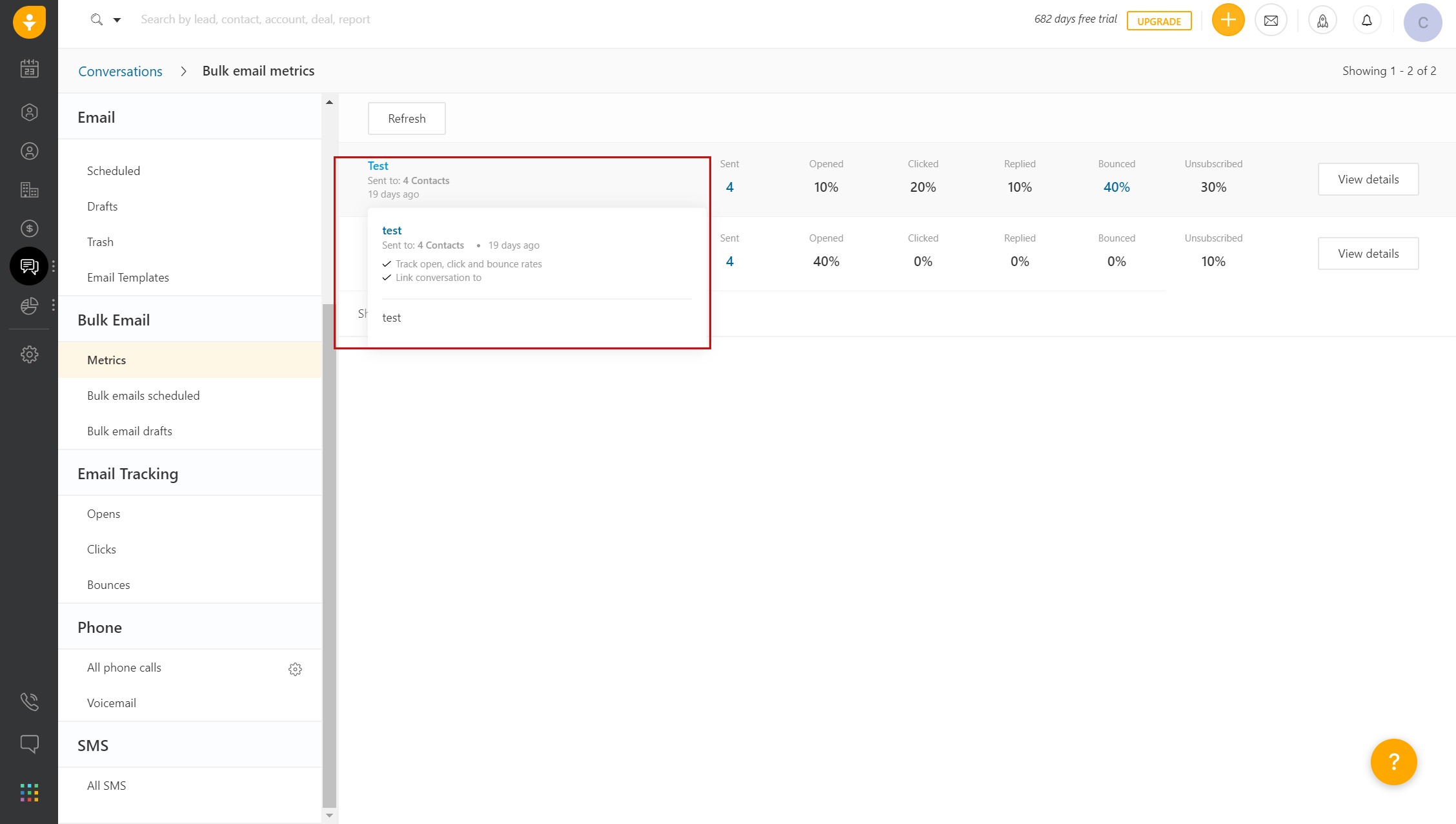This screenshot has width=1456, height=824.
Task: Click the phone dialer icon
Action: tap(29, 701)
